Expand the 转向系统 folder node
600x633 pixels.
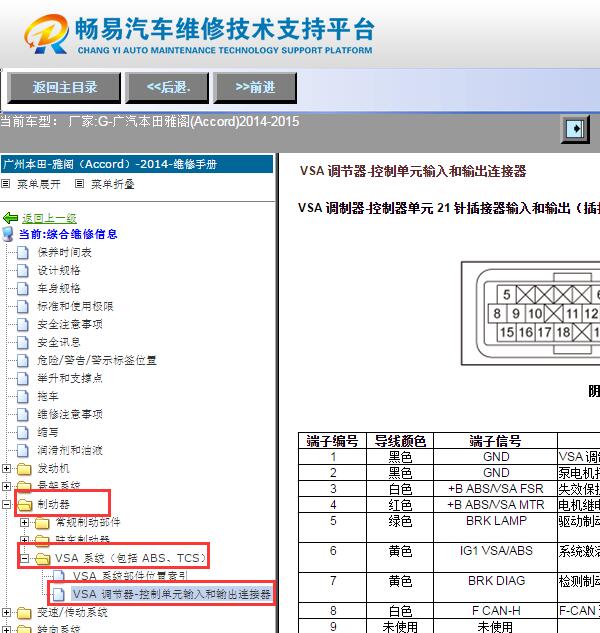point(6,630)
